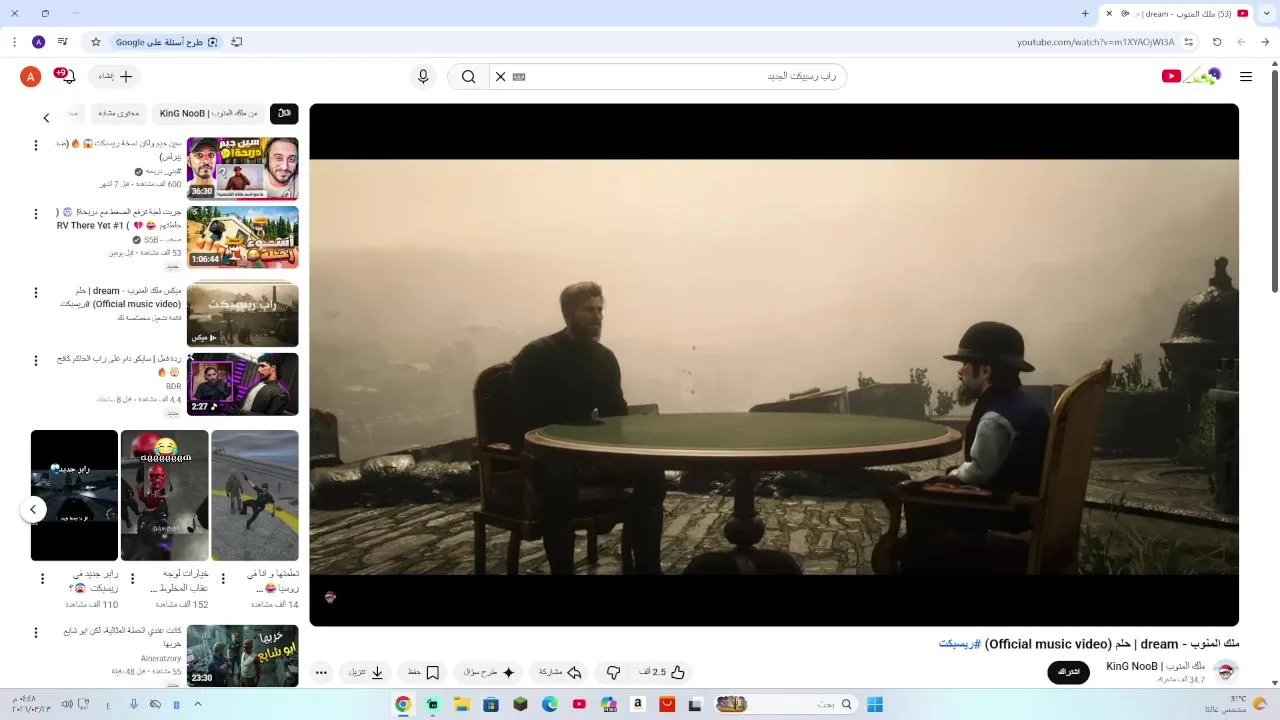Open the orange account avatar menu
Image resolution: width=1280 pixels, height=720 pixels.
(x=31, y=76)
